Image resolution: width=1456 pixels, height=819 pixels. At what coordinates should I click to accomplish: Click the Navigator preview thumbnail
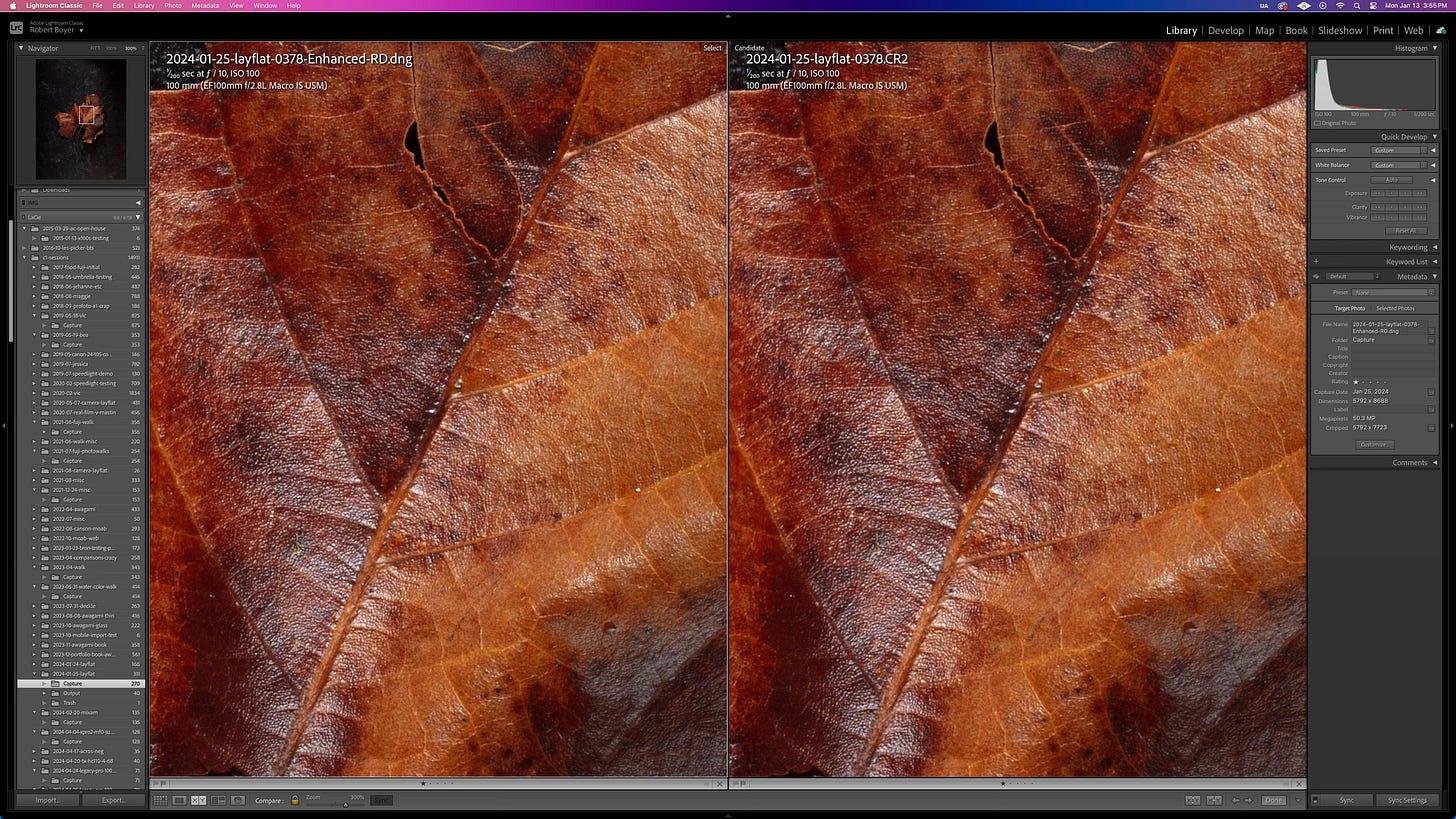click(80, 118)
